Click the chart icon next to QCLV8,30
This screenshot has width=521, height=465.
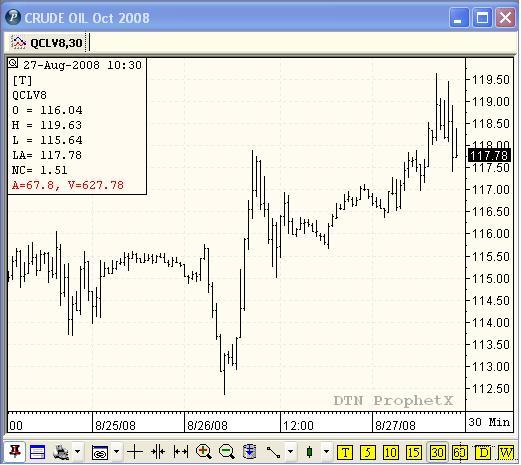[x=18, y=43]
